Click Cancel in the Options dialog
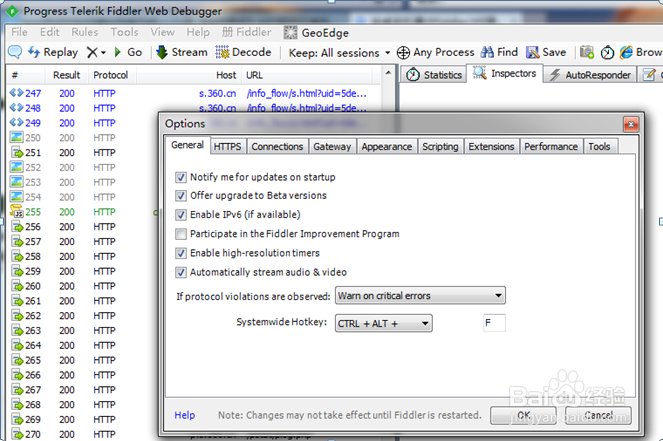Image resolution: width=663 pixels, height=441 pixels. point(598,415)
